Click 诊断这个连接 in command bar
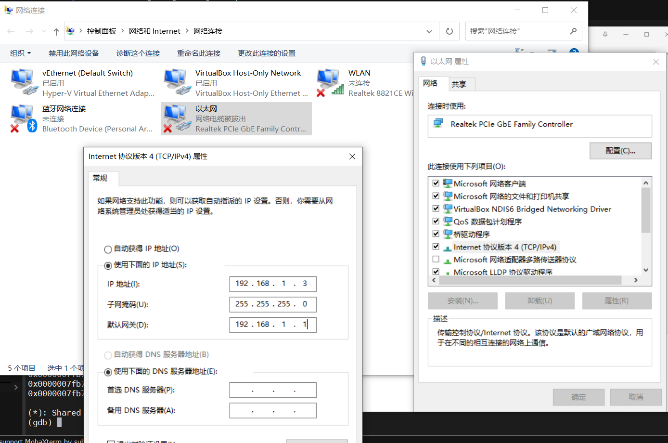668x443 pixels. tap(138, 53)
